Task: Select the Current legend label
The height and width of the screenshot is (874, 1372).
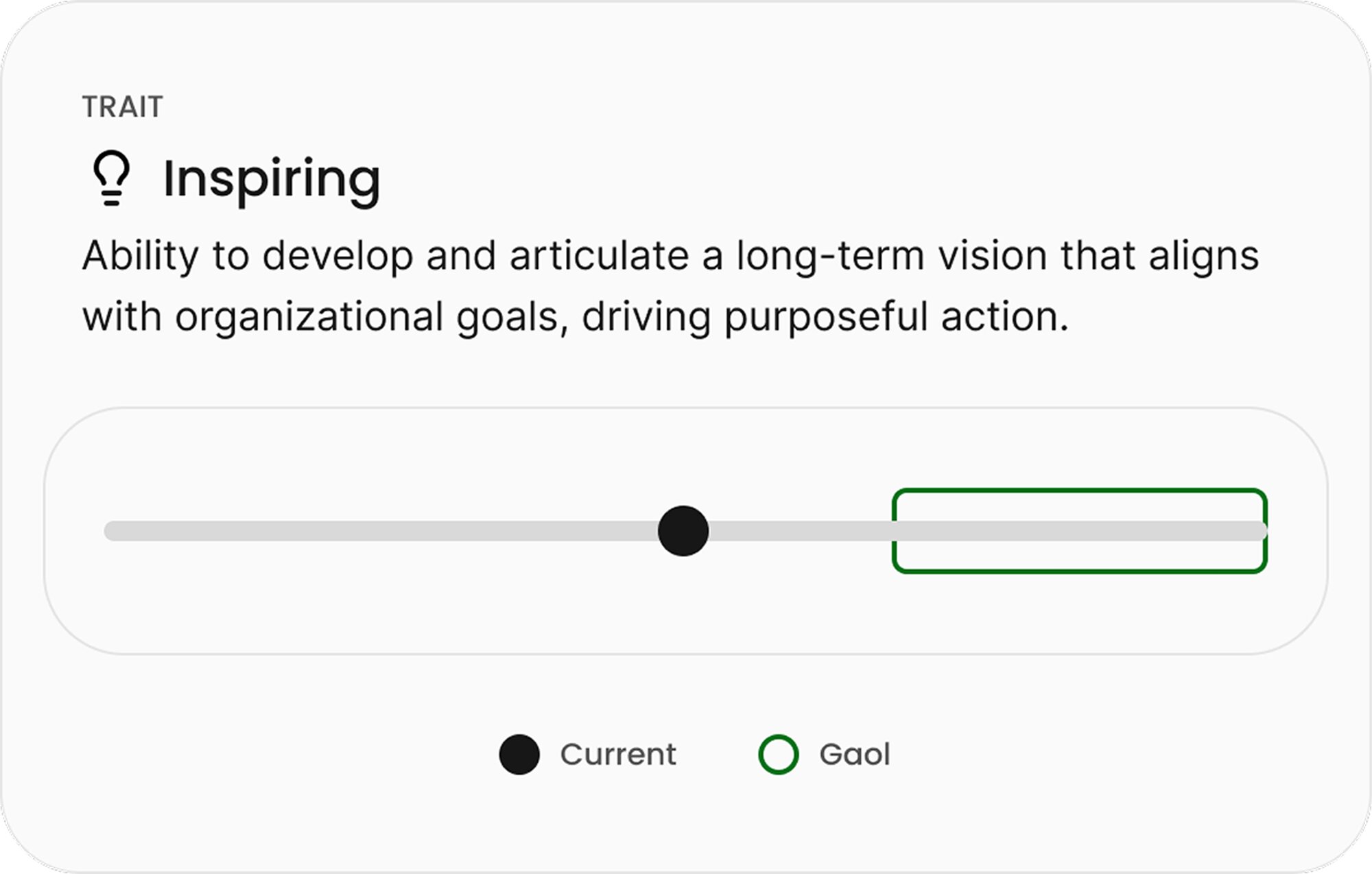Action: pyautogui.click(x=618, y=755)
